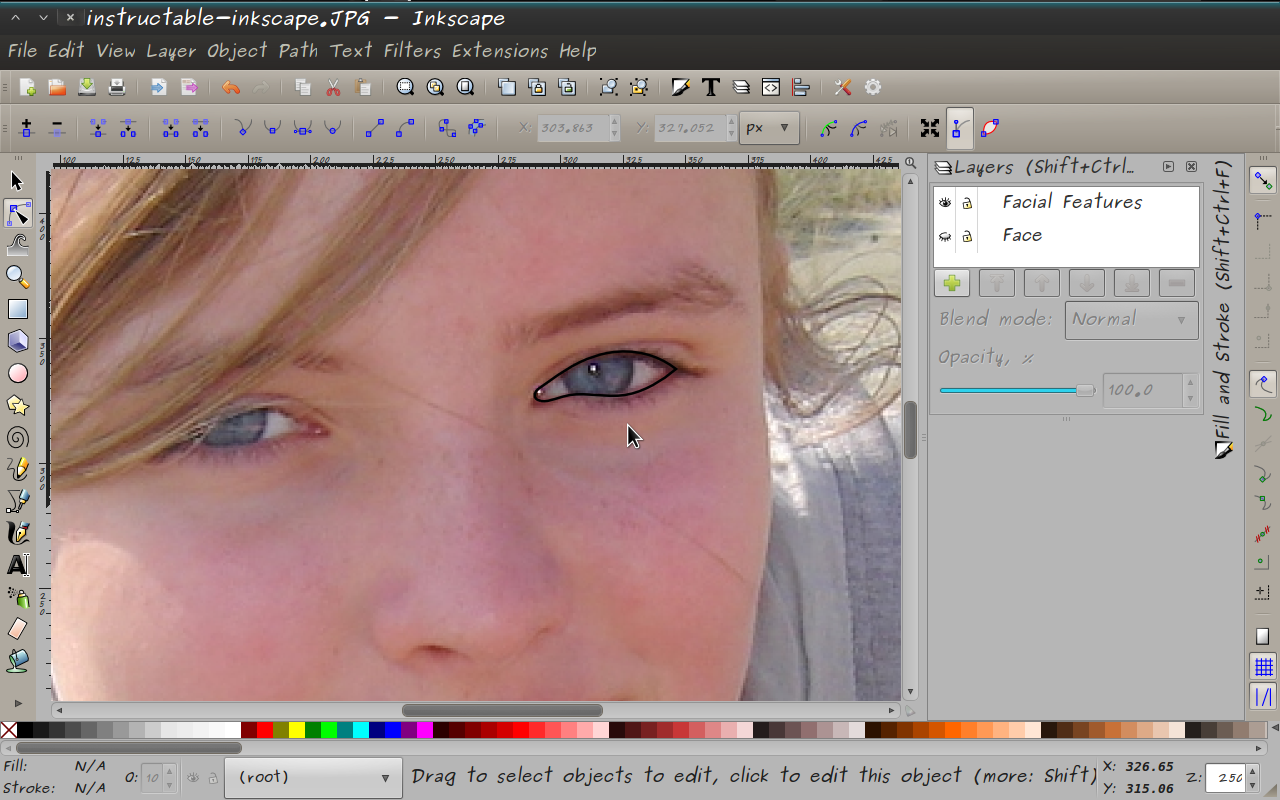The height and width of the screenshot is (800, 1280).
Task: Lock the Facial Features layer
Action: coord(967,201)
